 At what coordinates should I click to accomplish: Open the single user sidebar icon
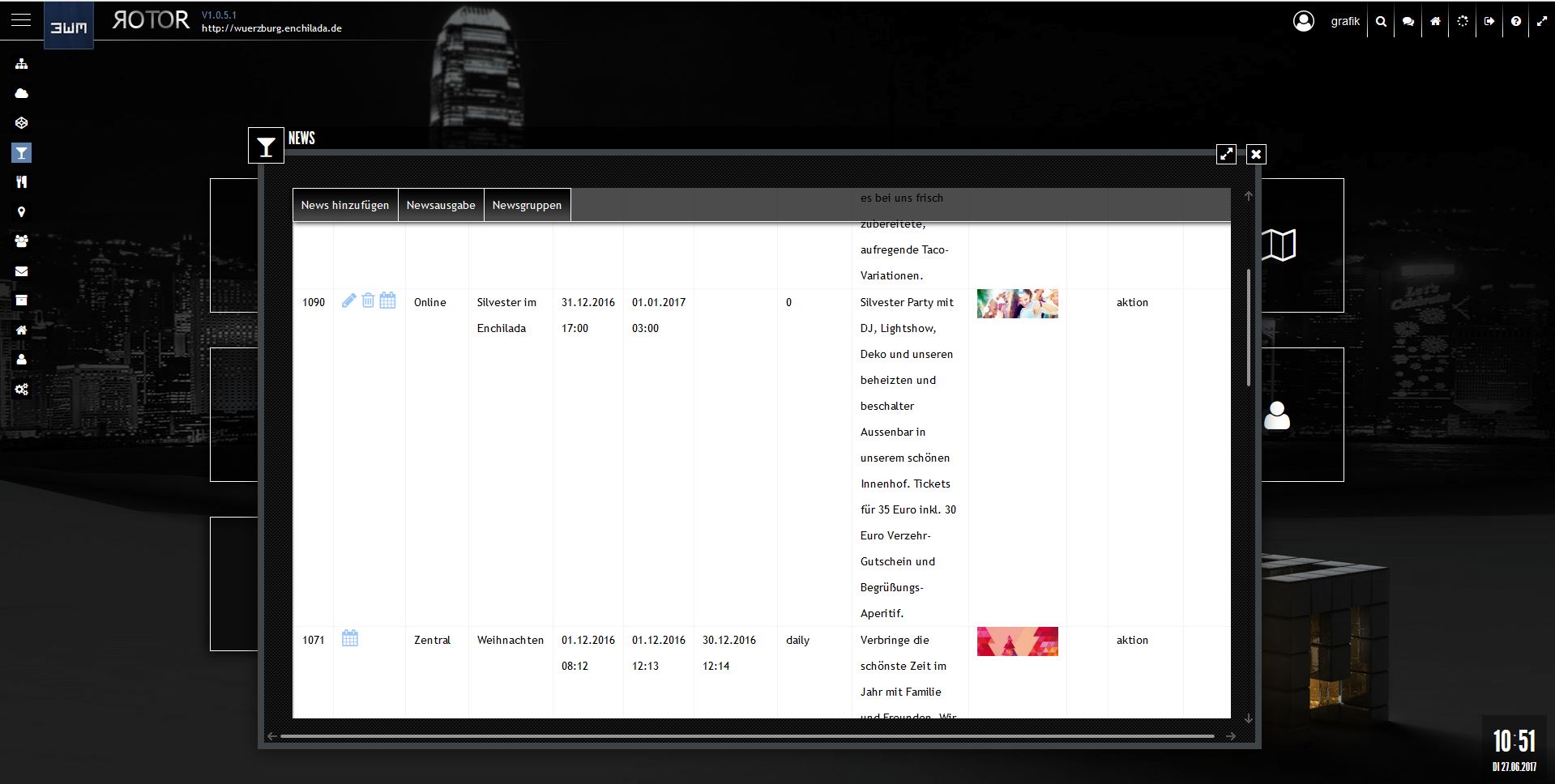tap(22, 360)
